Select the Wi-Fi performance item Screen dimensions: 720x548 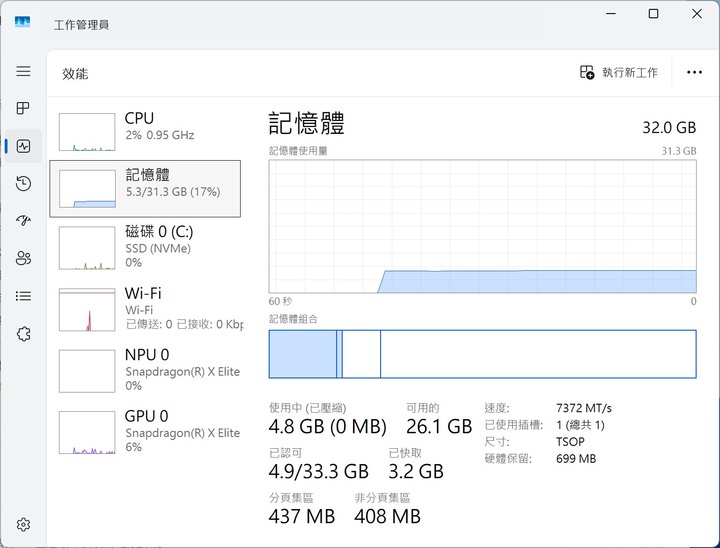pyautogui.click(x=145, y=309)
